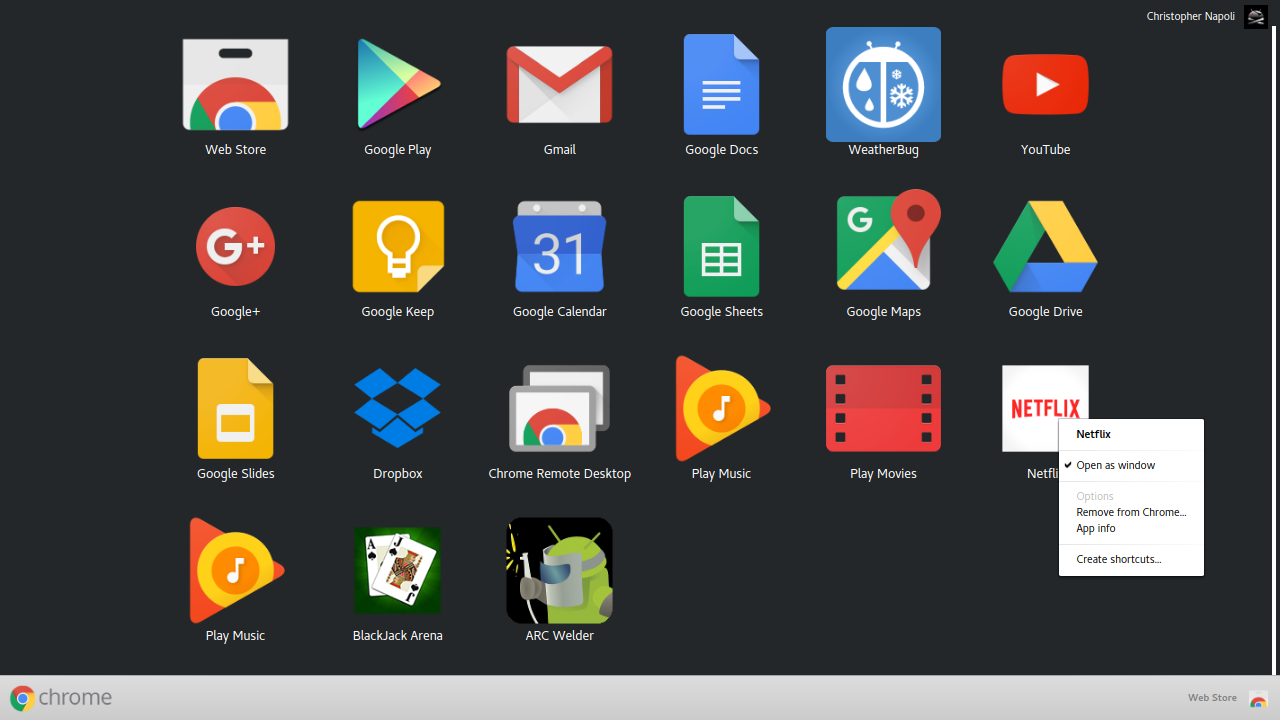Open ARC Welder app
Viewport: 1280px width, 720px height.
click(x=559, y=571)
